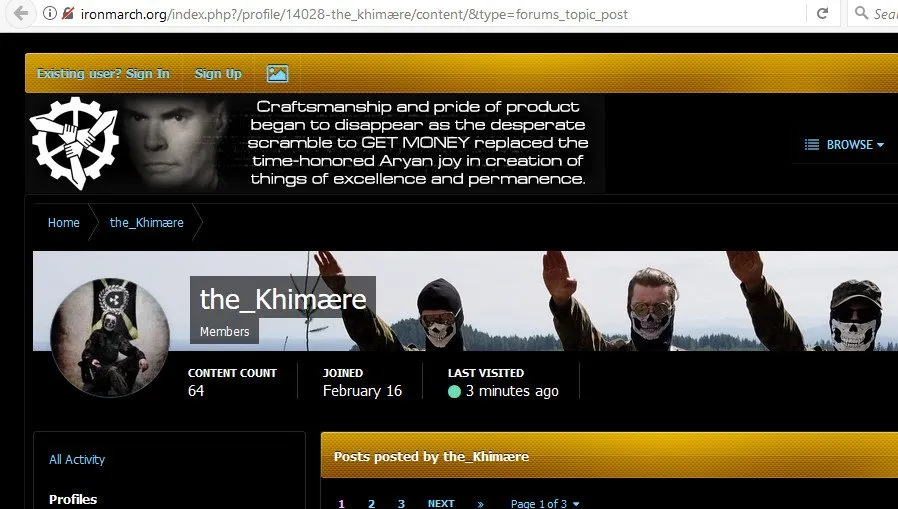Go to page 2 of posts
Screen dimensions: 898x509
tap(371, 503)
